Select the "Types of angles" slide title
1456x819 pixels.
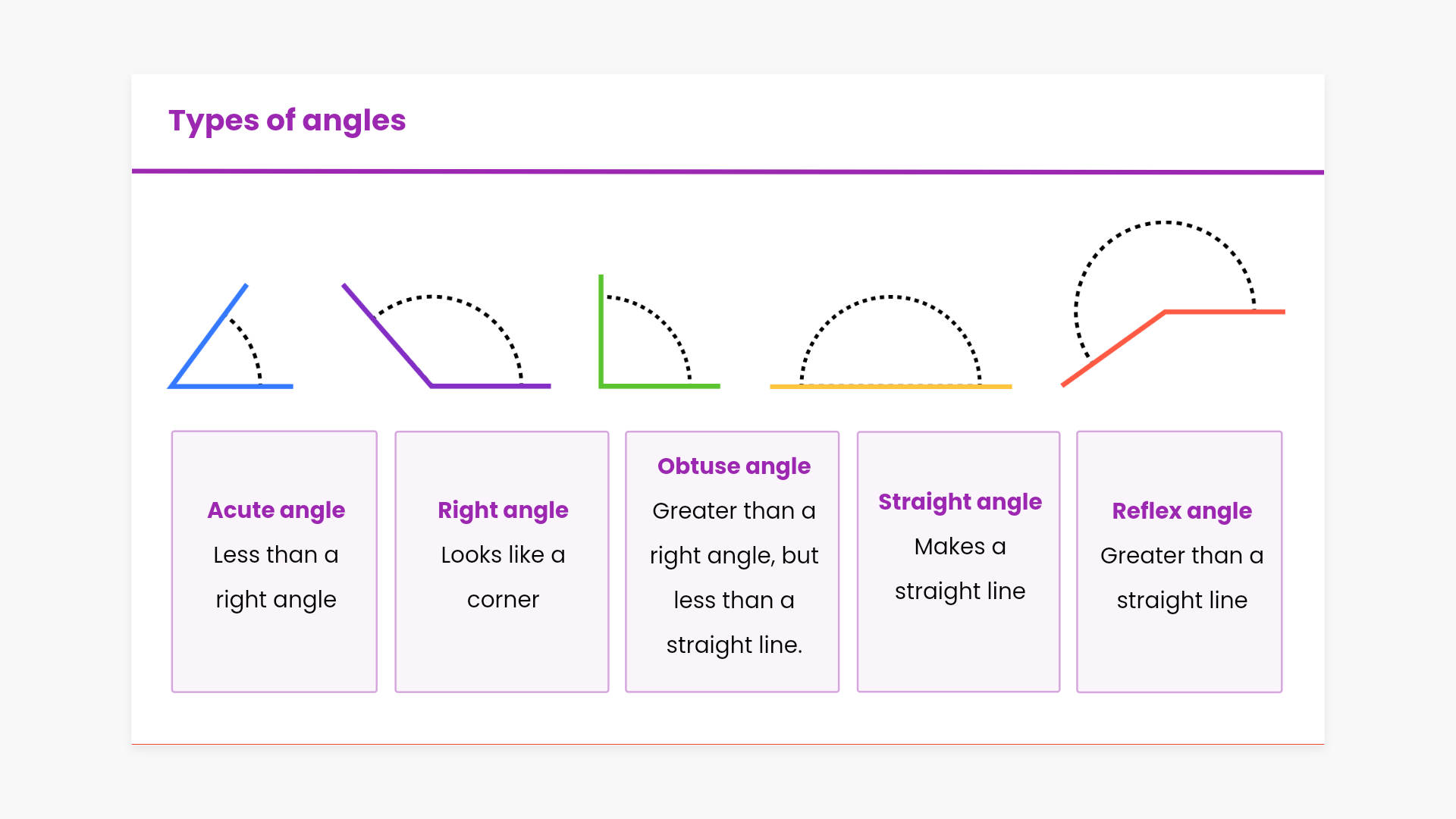(287, 121)
